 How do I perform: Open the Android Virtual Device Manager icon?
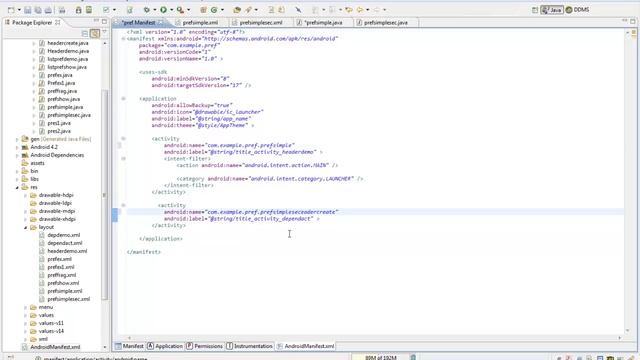point(89,10)
